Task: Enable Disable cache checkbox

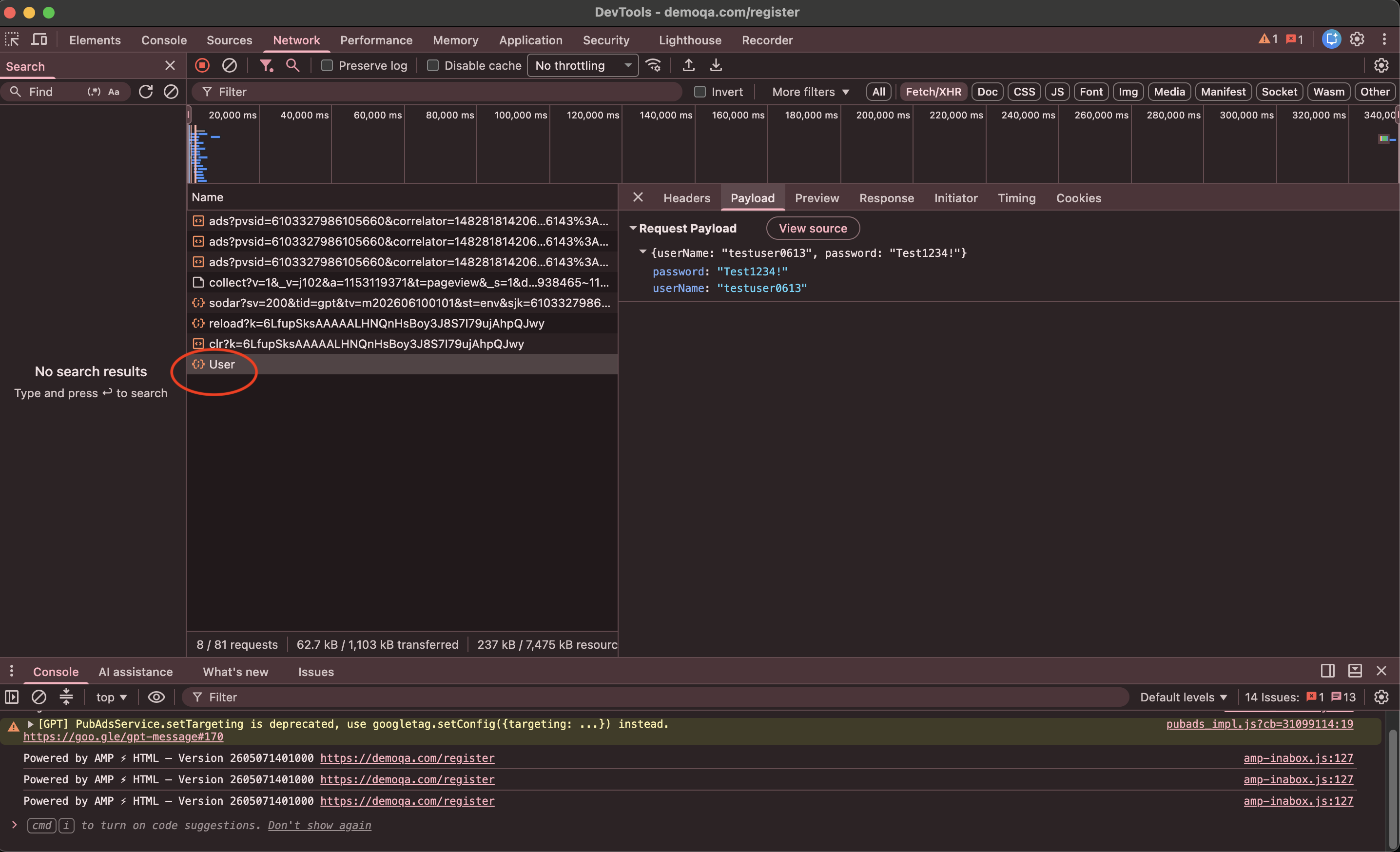Action: [432, 65]
